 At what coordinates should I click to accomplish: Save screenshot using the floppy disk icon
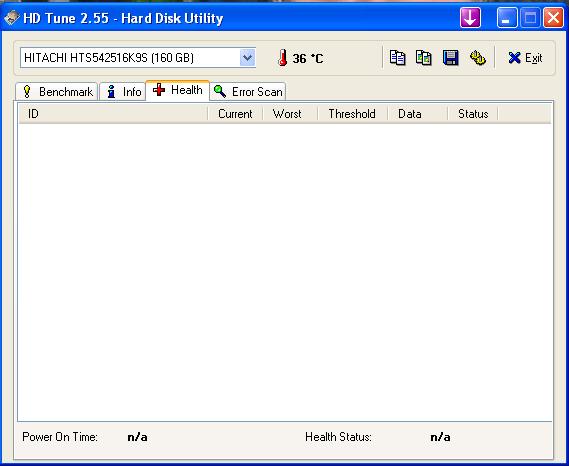coord(451,58)
